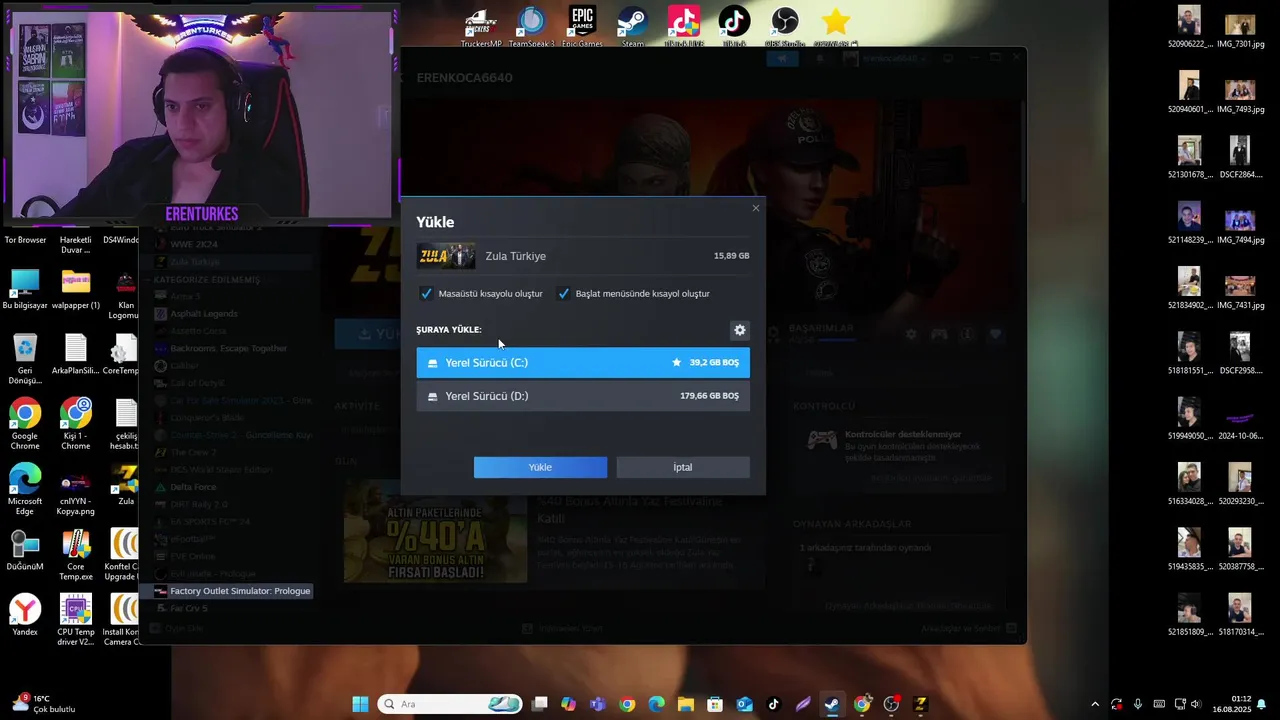1280x720 pixels.
Task: Select Microsoft Edge desktop icon
Action: (25, 489)
